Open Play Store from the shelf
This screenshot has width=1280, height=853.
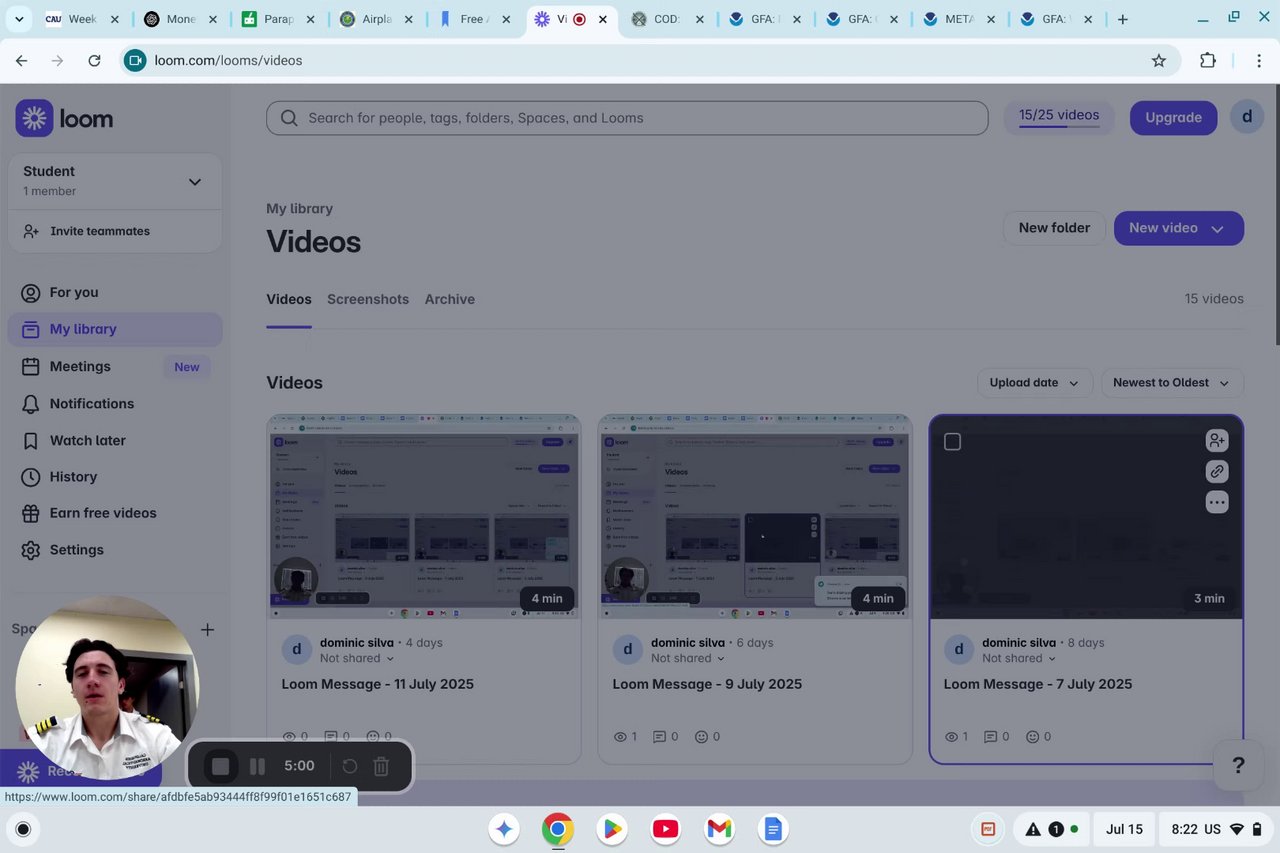[611, 829]
